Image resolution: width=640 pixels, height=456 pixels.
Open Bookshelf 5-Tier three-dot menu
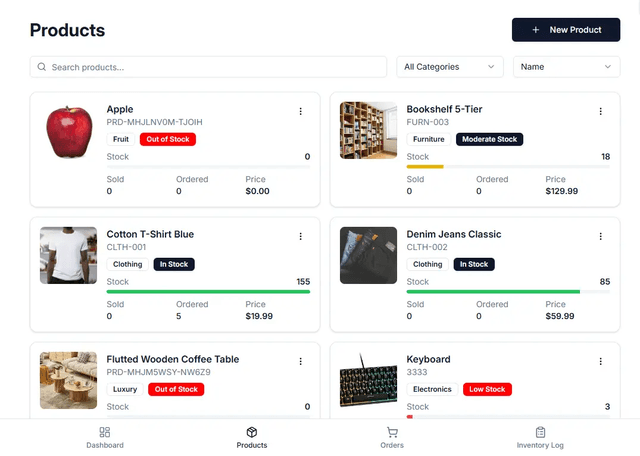600,111
